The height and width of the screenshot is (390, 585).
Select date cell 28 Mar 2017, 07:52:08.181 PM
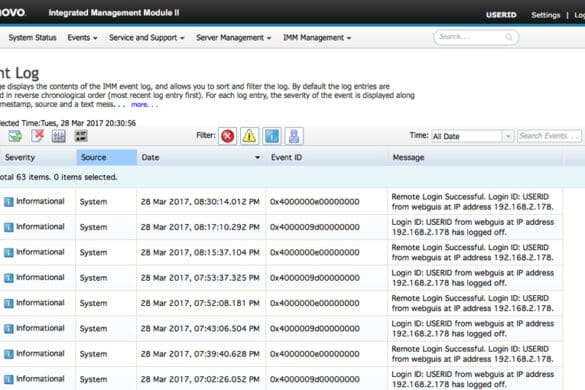[x=200, y=303]
